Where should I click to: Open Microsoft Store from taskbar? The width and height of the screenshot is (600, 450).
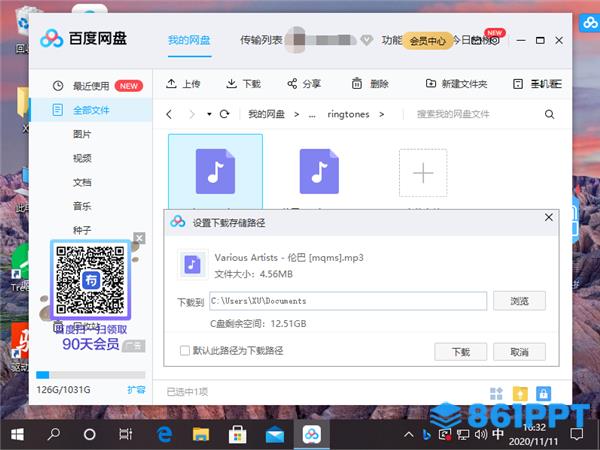click(x=237, y=434)
